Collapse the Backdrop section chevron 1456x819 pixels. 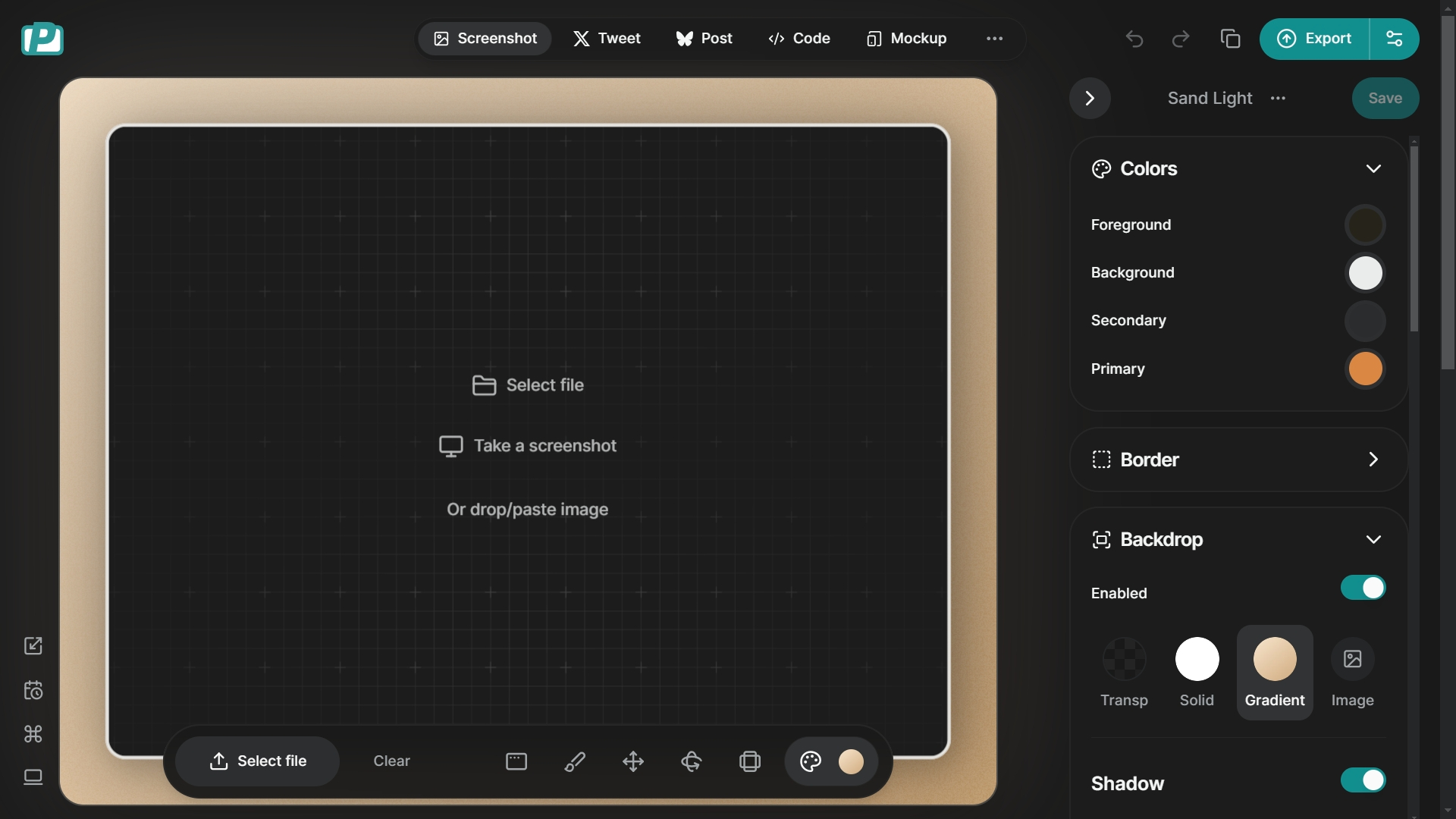[x=1373, y=539]
